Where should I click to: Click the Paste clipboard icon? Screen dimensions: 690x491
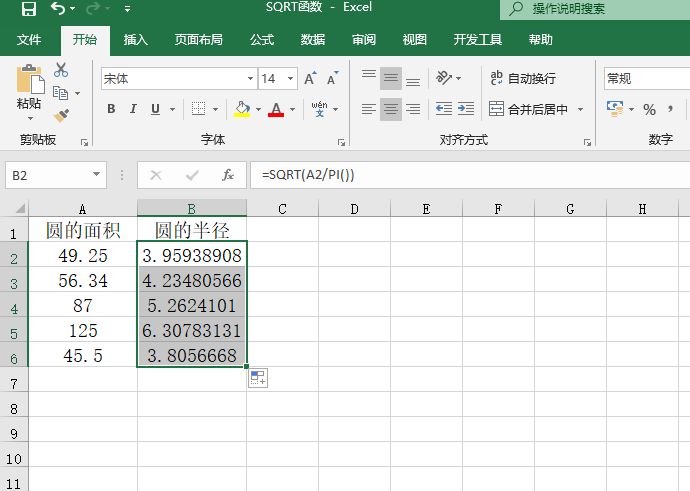point(29,85)
